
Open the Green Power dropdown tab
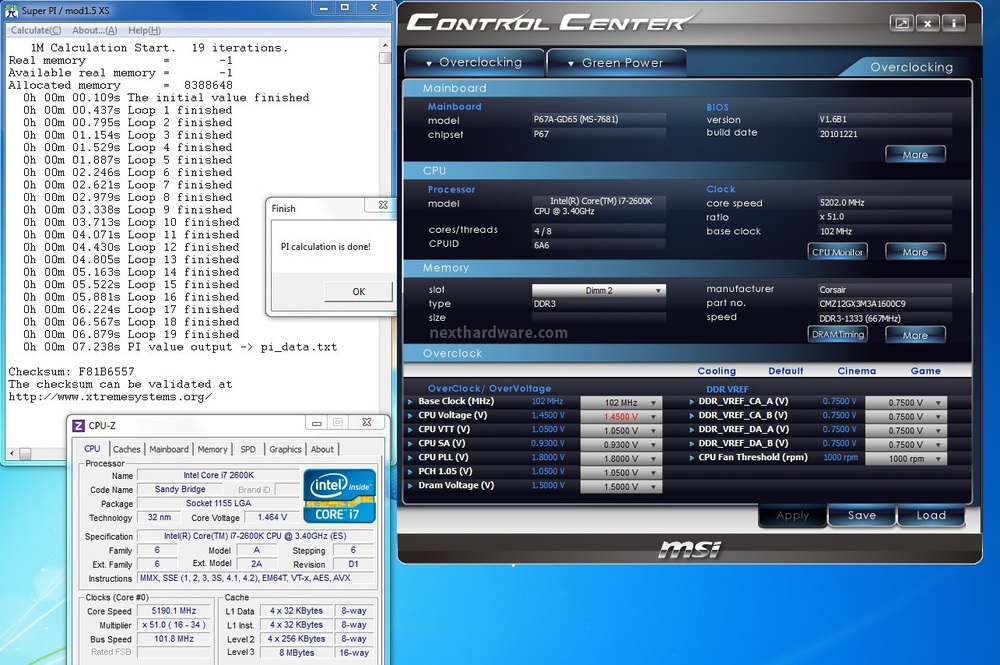pyautogui.click(x=616, y=62)
